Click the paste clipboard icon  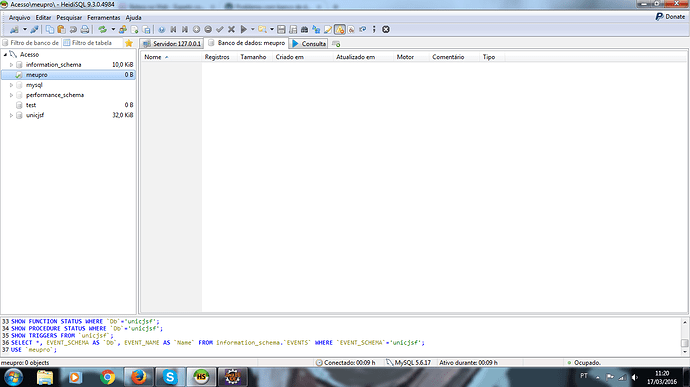click(61, 29)
